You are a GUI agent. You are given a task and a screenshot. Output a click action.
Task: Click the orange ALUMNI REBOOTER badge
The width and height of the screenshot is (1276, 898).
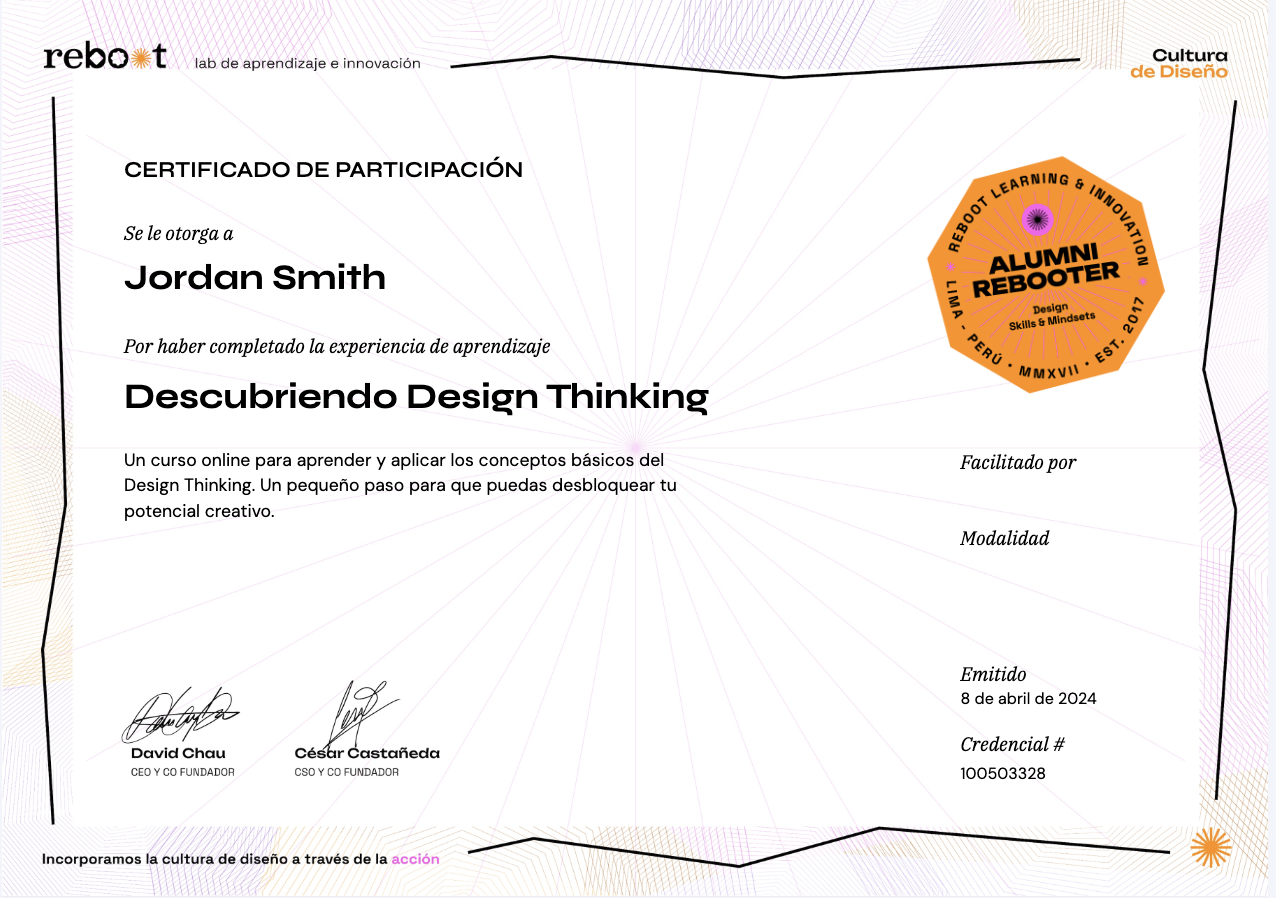1046,274
